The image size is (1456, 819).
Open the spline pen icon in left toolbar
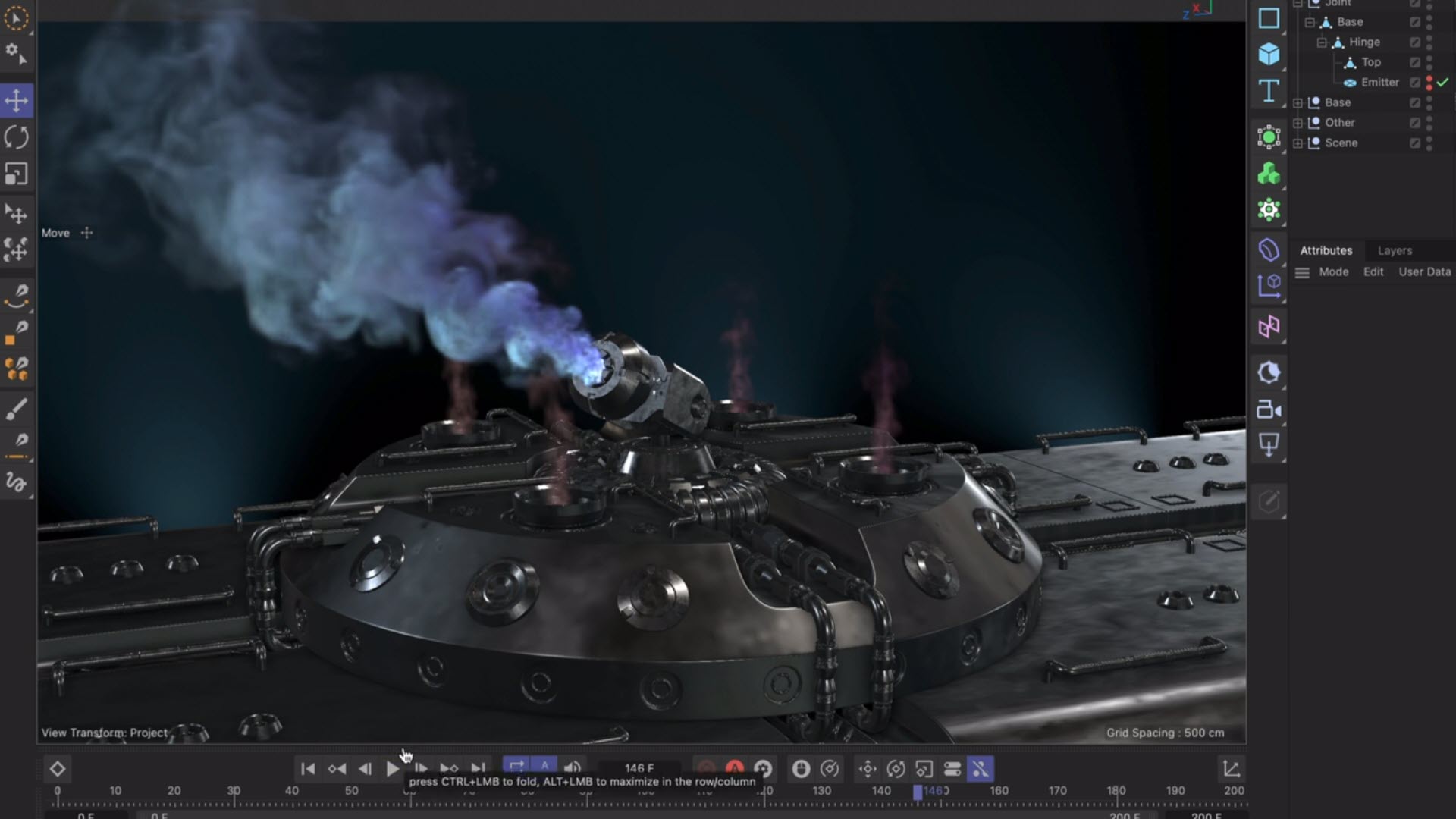click(17, 296)
